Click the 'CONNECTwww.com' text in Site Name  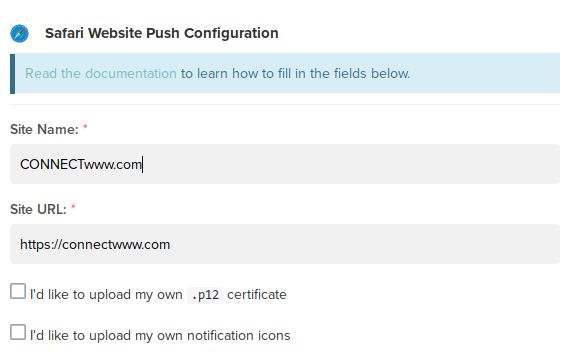[81, 164]
